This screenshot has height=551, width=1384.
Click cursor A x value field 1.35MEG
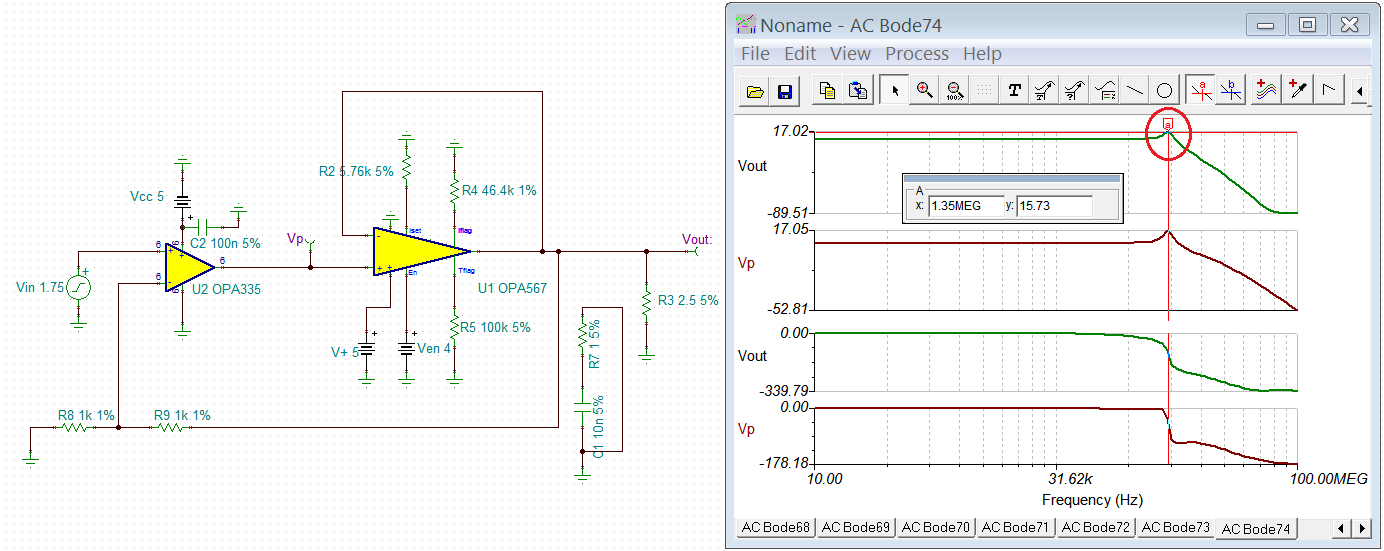(x=965, y=206)
